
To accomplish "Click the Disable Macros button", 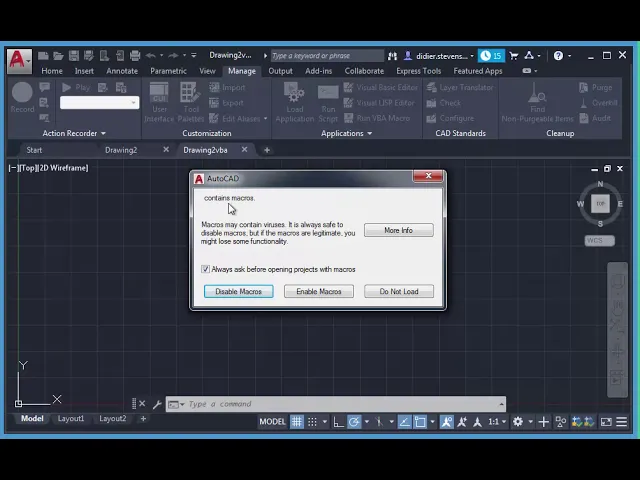I will point(239,291).
